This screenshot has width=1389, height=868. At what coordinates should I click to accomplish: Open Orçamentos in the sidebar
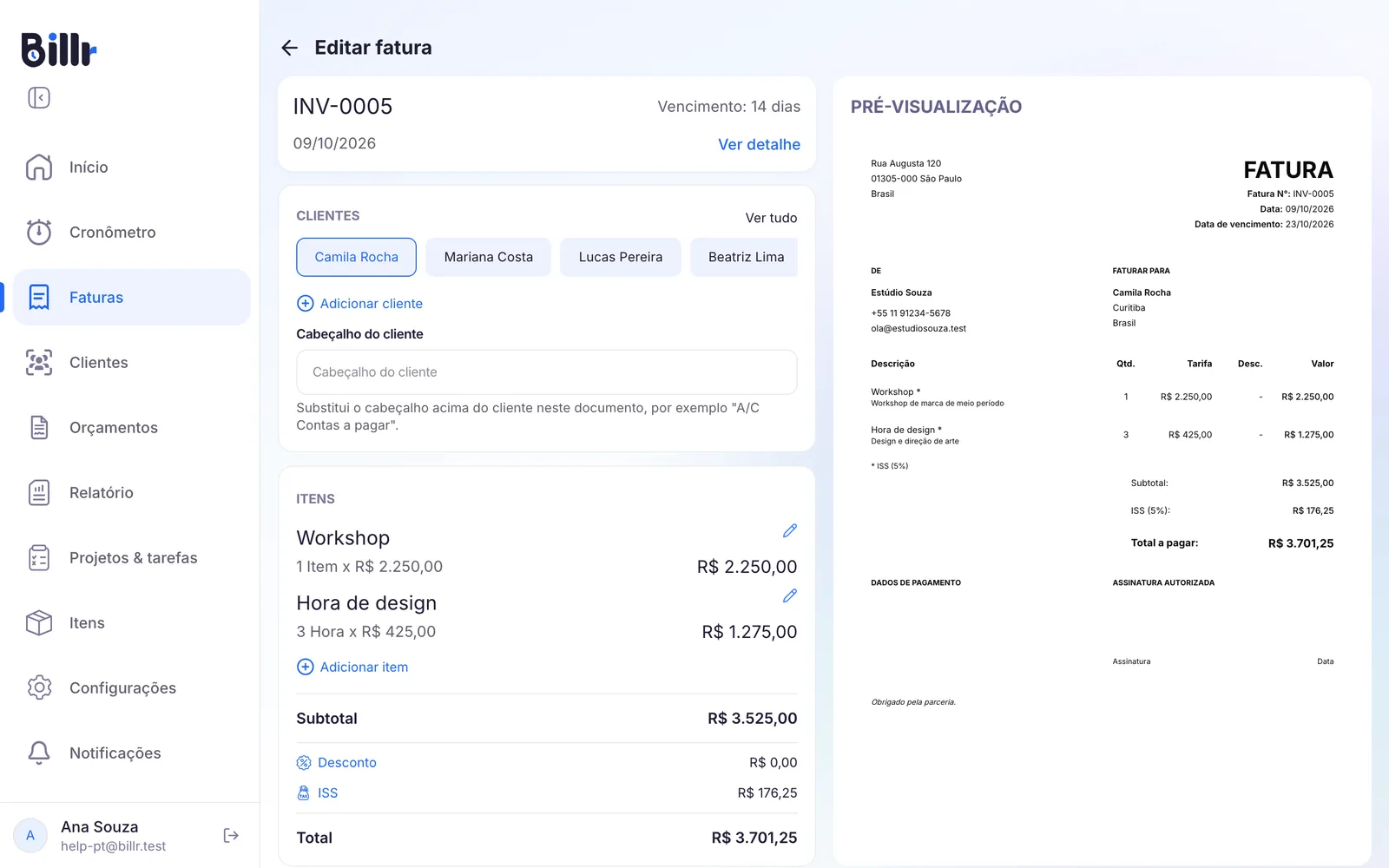pos(132,427)
